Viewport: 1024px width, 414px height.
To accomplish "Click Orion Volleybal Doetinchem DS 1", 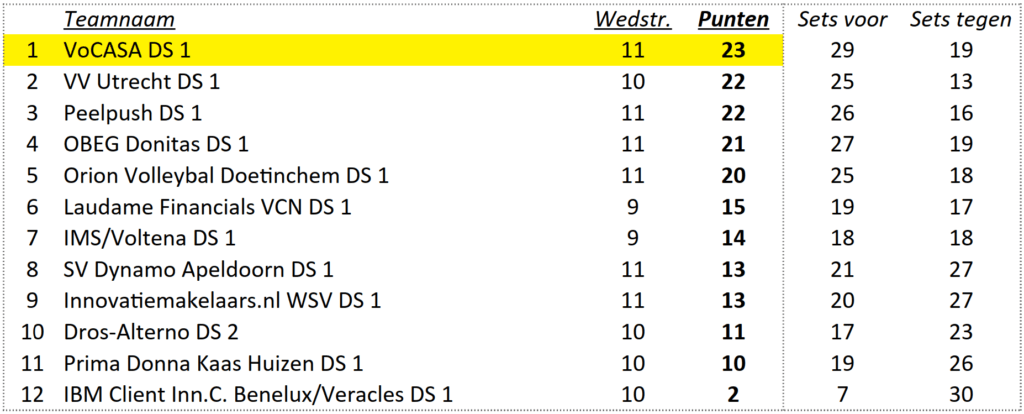I will (225, 176).
